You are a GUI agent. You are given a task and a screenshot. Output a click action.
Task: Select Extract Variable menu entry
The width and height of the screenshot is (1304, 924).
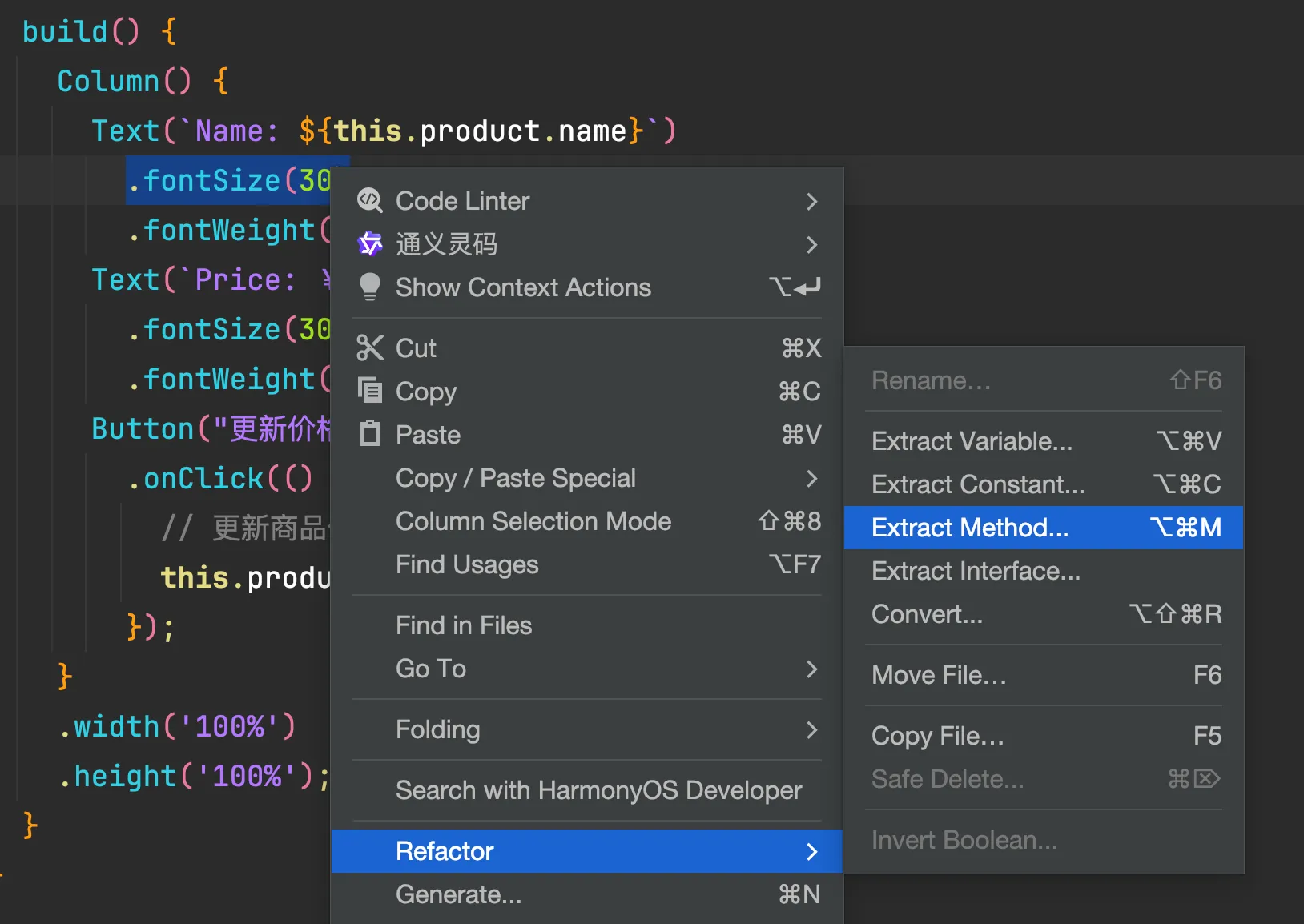(971, 441)
